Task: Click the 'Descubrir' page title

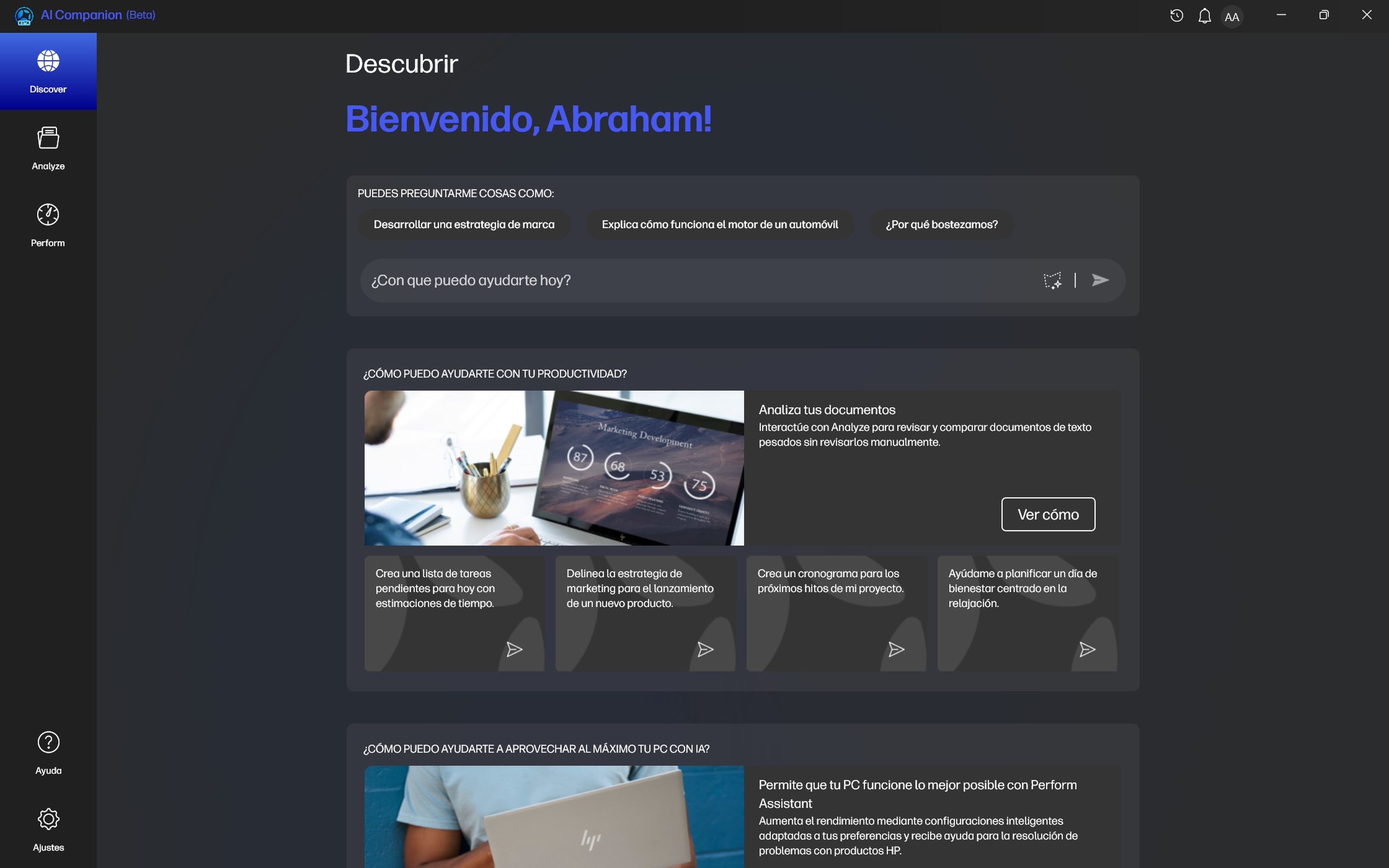Action: tap(401, 64)
